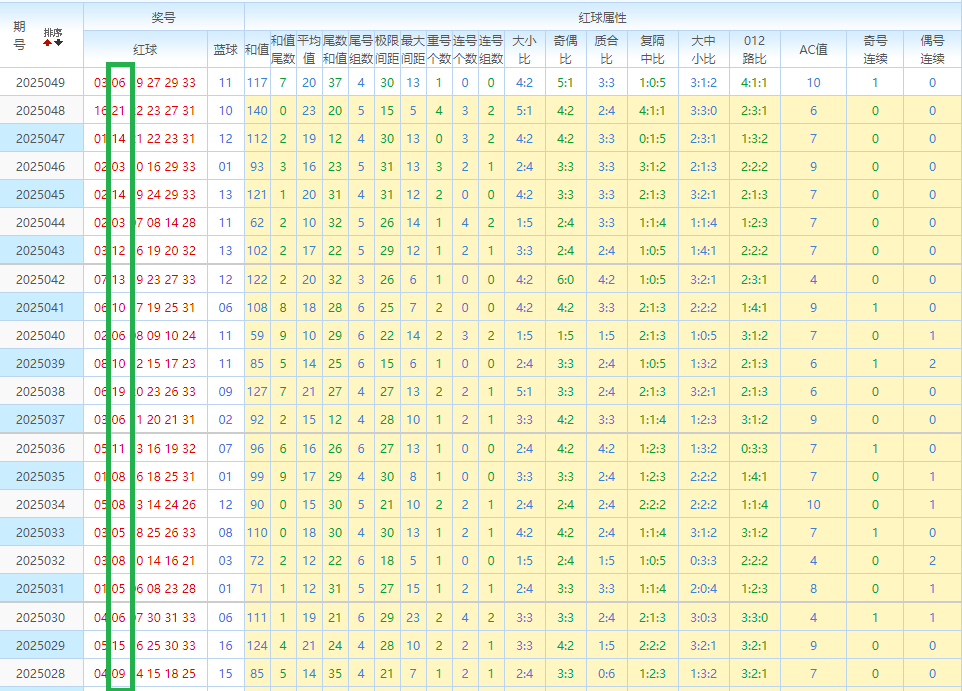Select issue number 2025032

point(40,561)
